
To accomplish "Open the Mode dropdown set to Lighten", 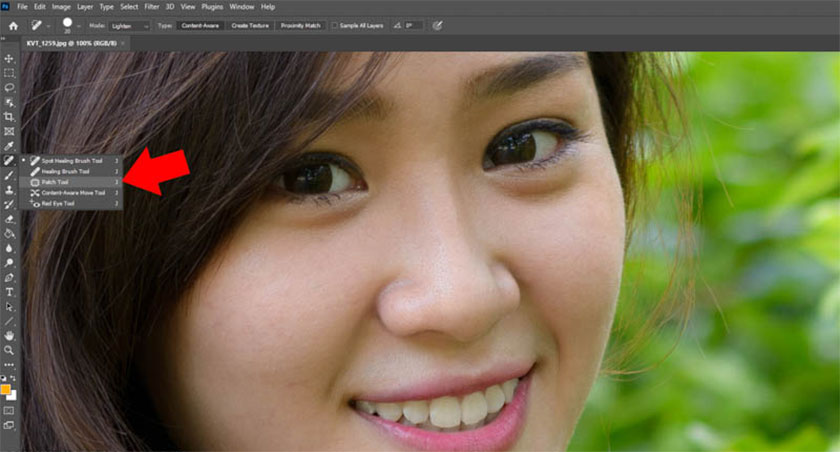I will point(130,26).
